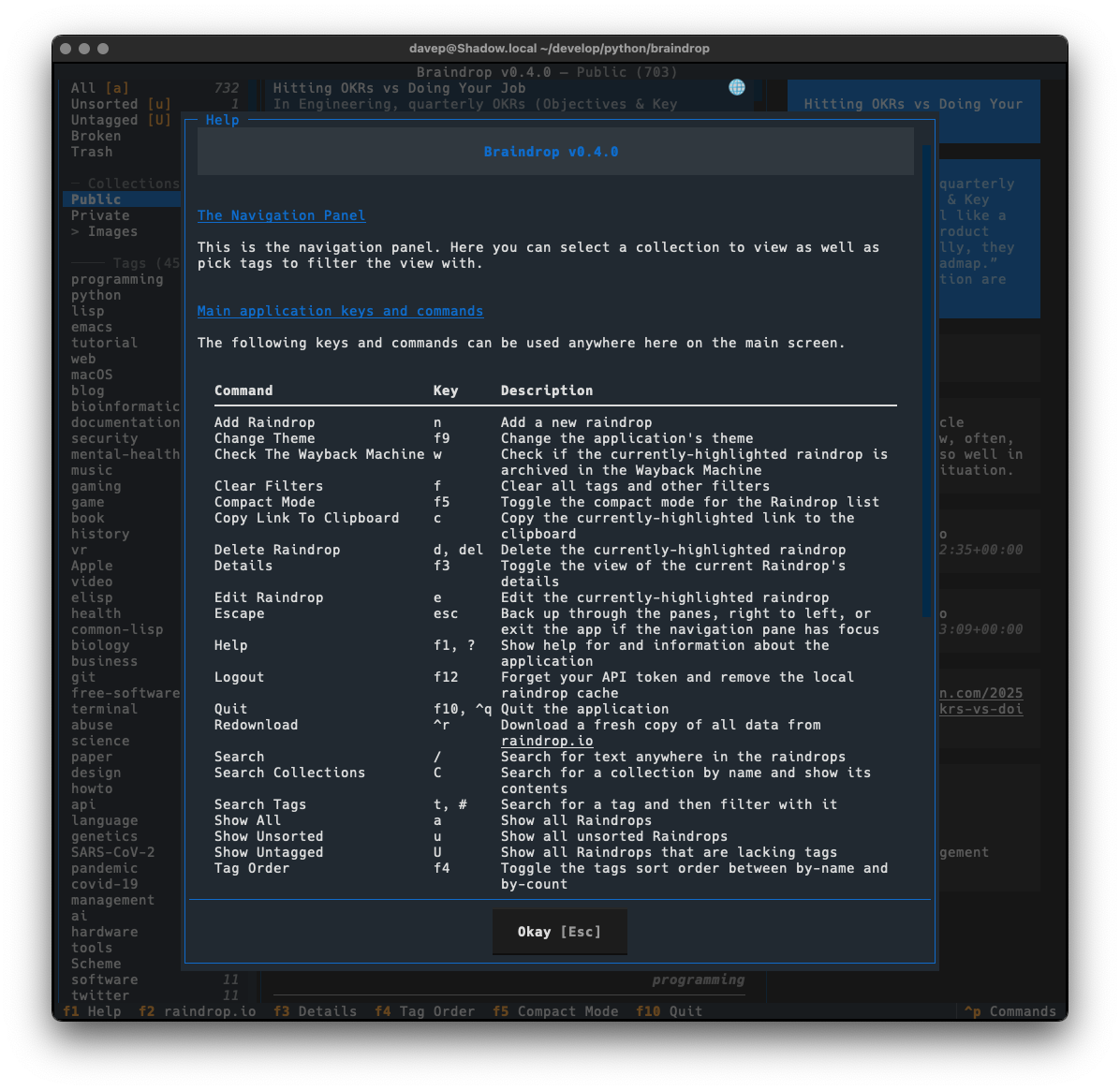
Task: Click the globe icon beside Hitting OKRs
Action: pyautogui.click(x=736, y=87)
